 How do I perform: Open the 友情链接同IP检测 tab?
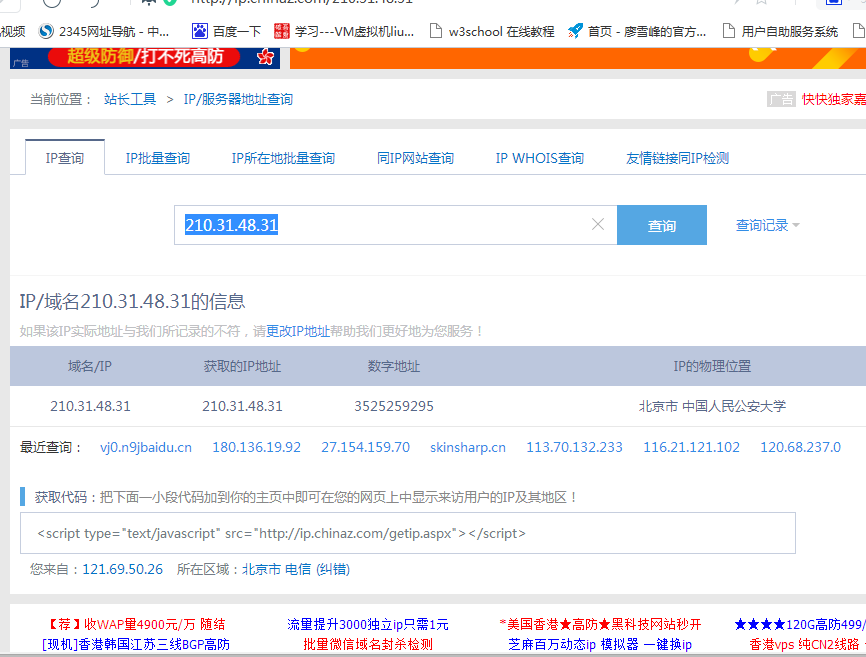pyautogui.click(x=677, y=158)
